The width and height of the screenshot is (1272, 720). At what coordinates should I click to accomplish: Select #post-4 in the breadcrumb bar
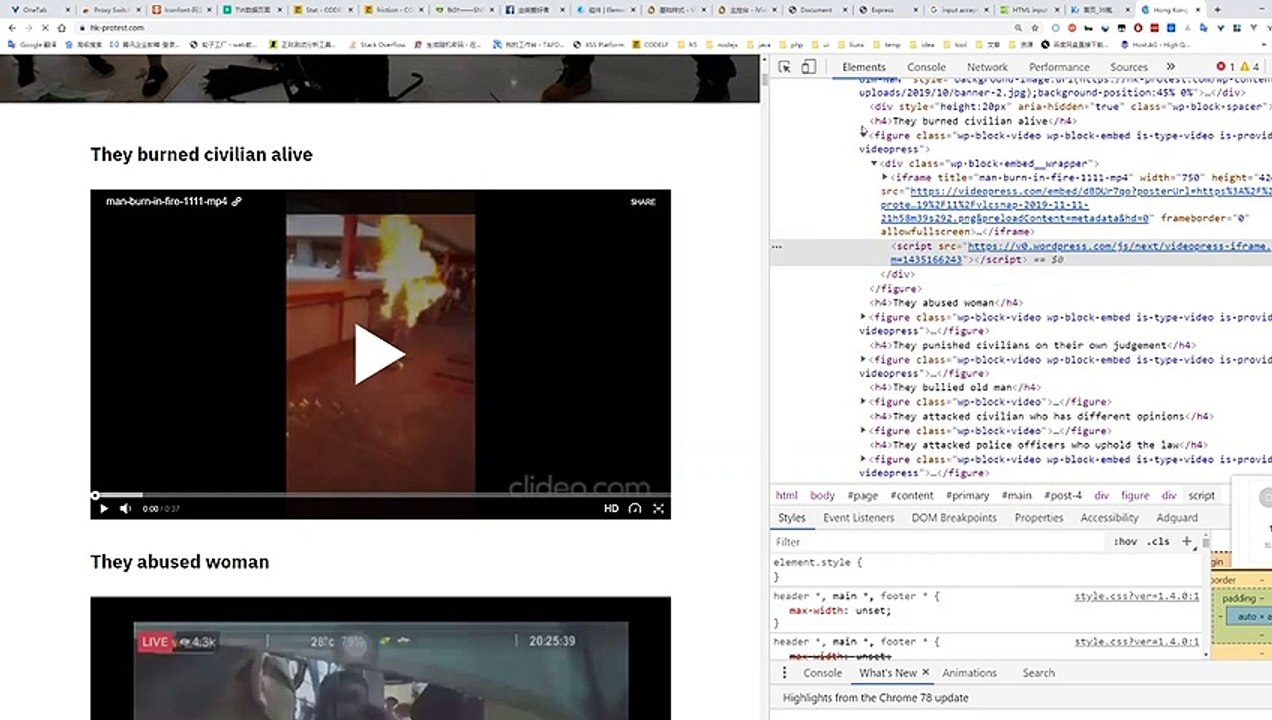pos(1063,495)
